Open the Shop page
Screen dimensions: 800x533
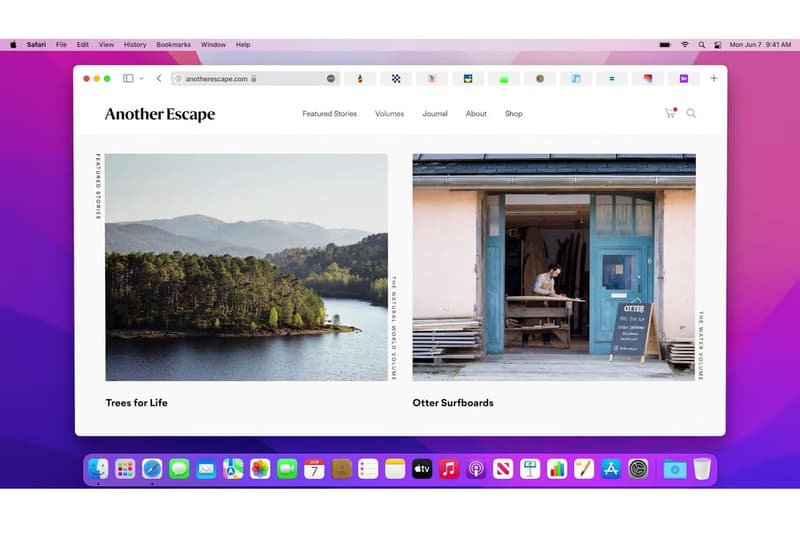coord(514,114)
